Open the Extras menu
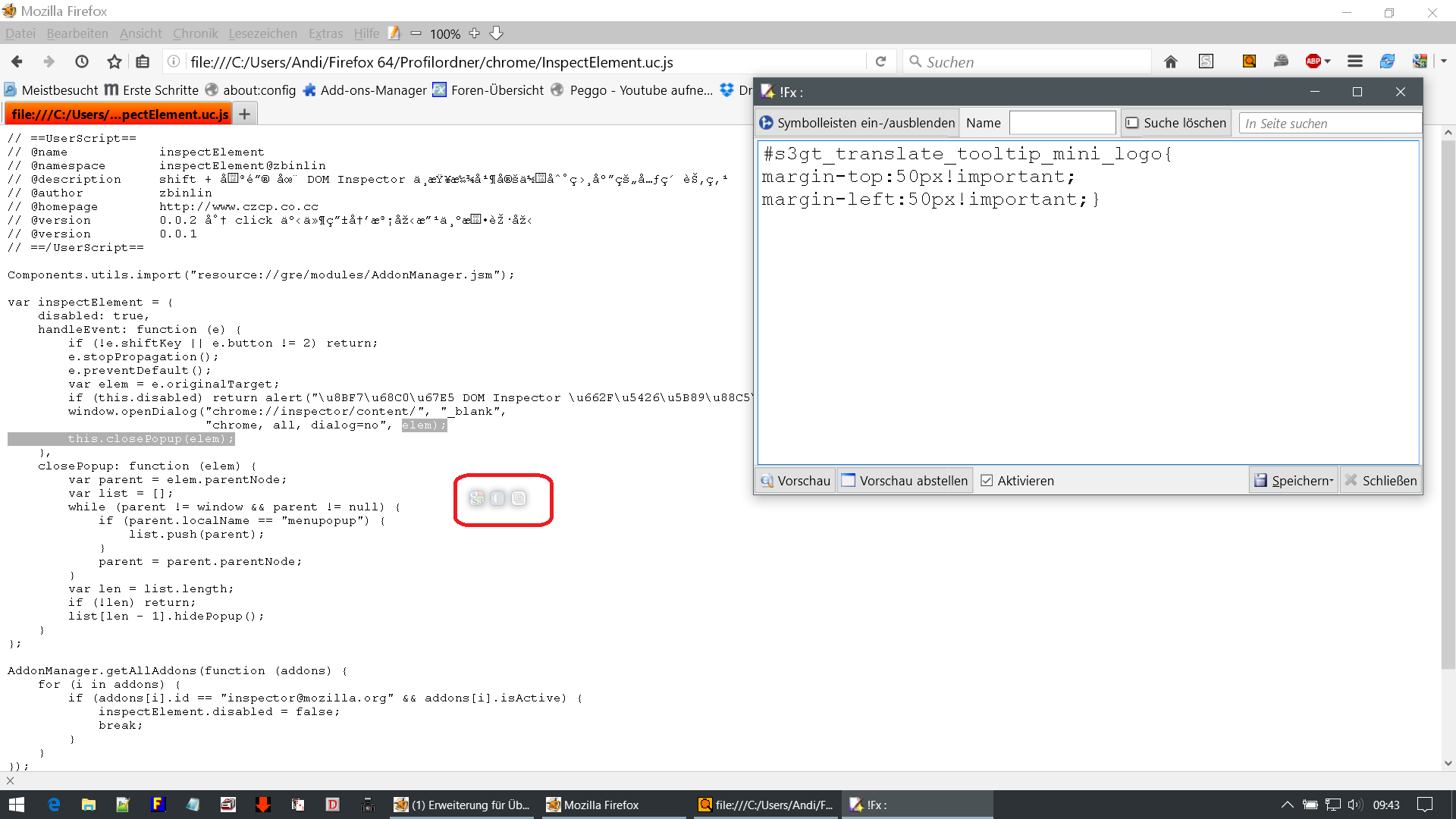Viewport: 1456px width, 819px height. pos(325,33)
